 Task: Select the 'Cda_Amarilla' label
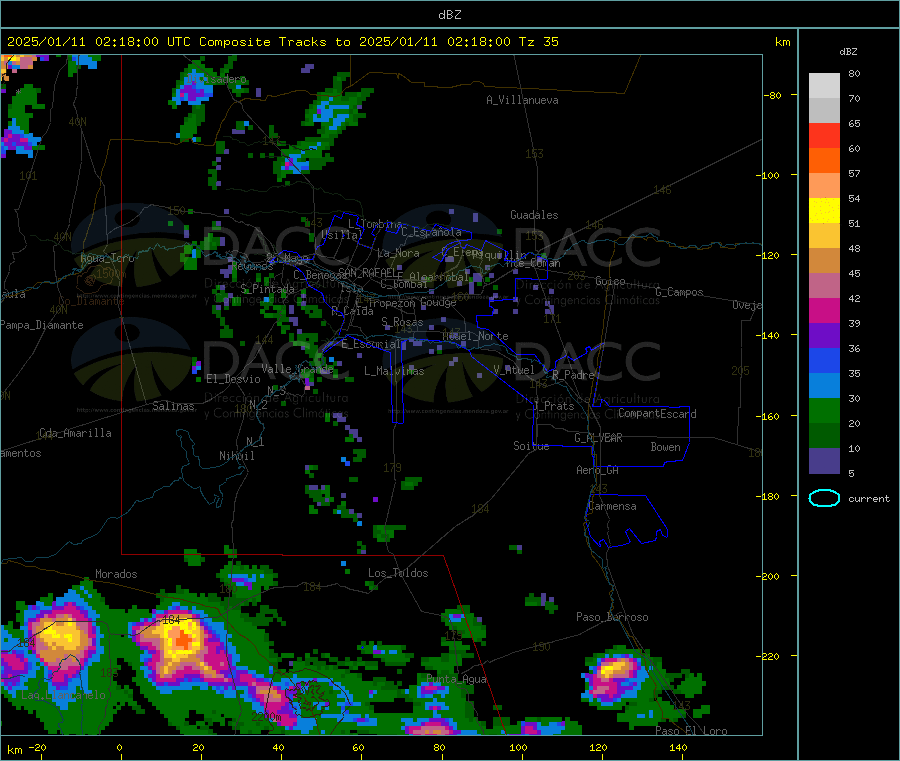[x=75, y=433]
